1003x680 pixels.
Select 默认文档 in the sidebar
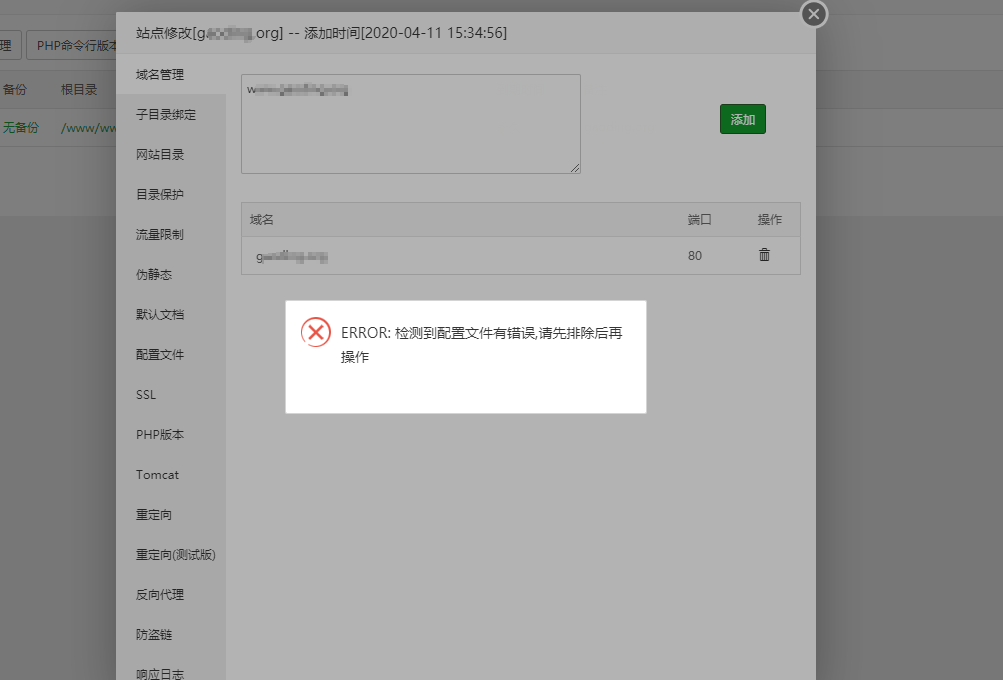pyautogui.click(x=160, y=314)
